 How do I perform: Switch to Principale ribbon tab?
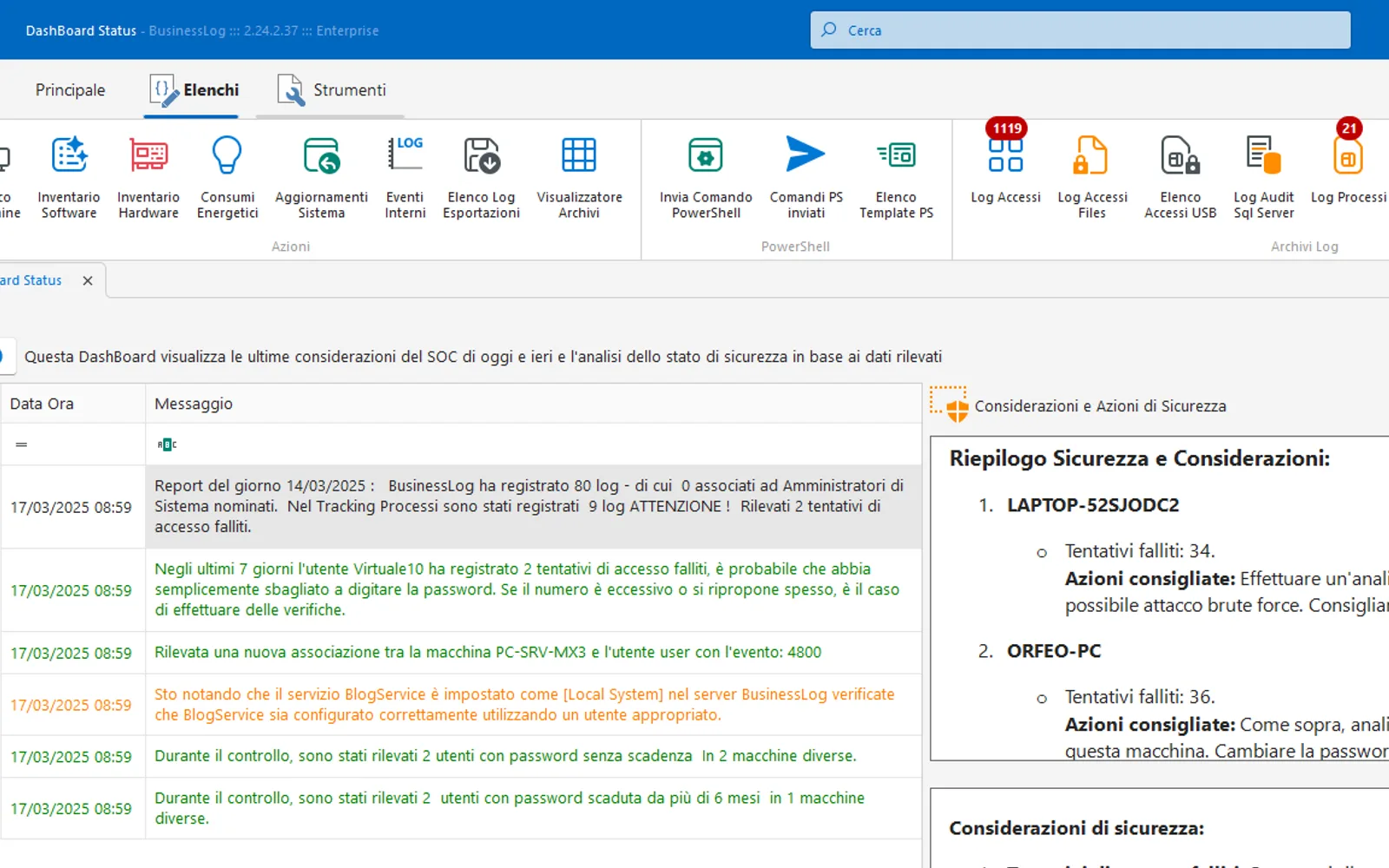[x=70, y=90]
